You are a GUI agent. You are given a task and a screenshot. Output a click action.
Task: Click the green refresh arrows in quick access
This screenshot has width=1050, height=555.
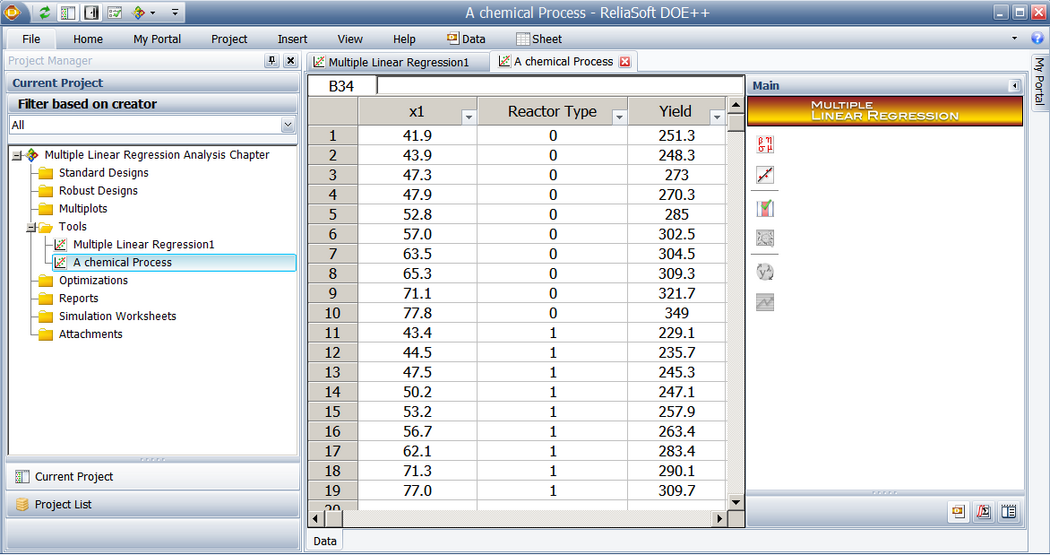(45, 13)
